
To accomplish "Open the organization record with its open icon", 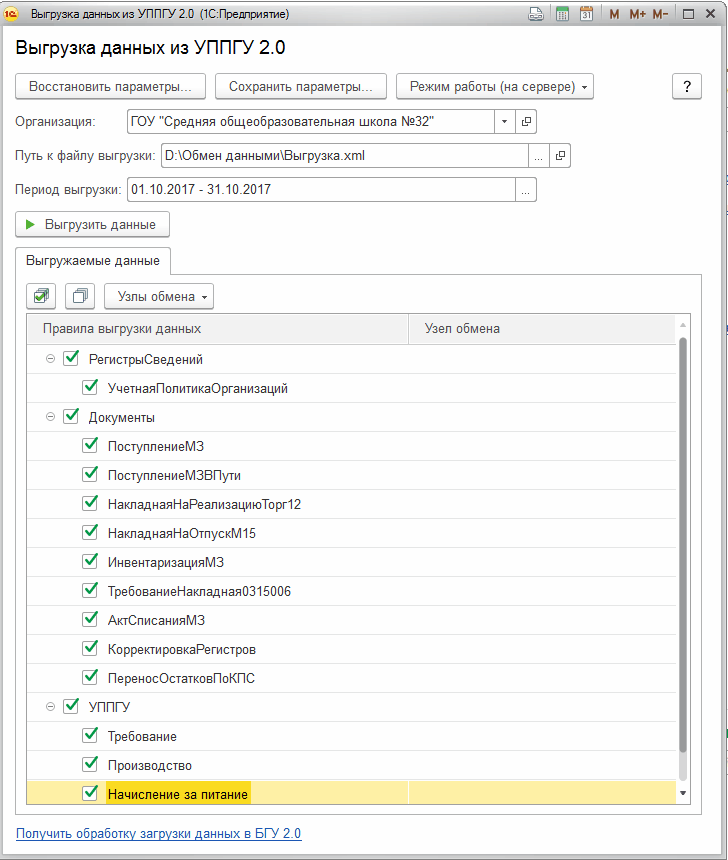I will (x=526, y=122).
